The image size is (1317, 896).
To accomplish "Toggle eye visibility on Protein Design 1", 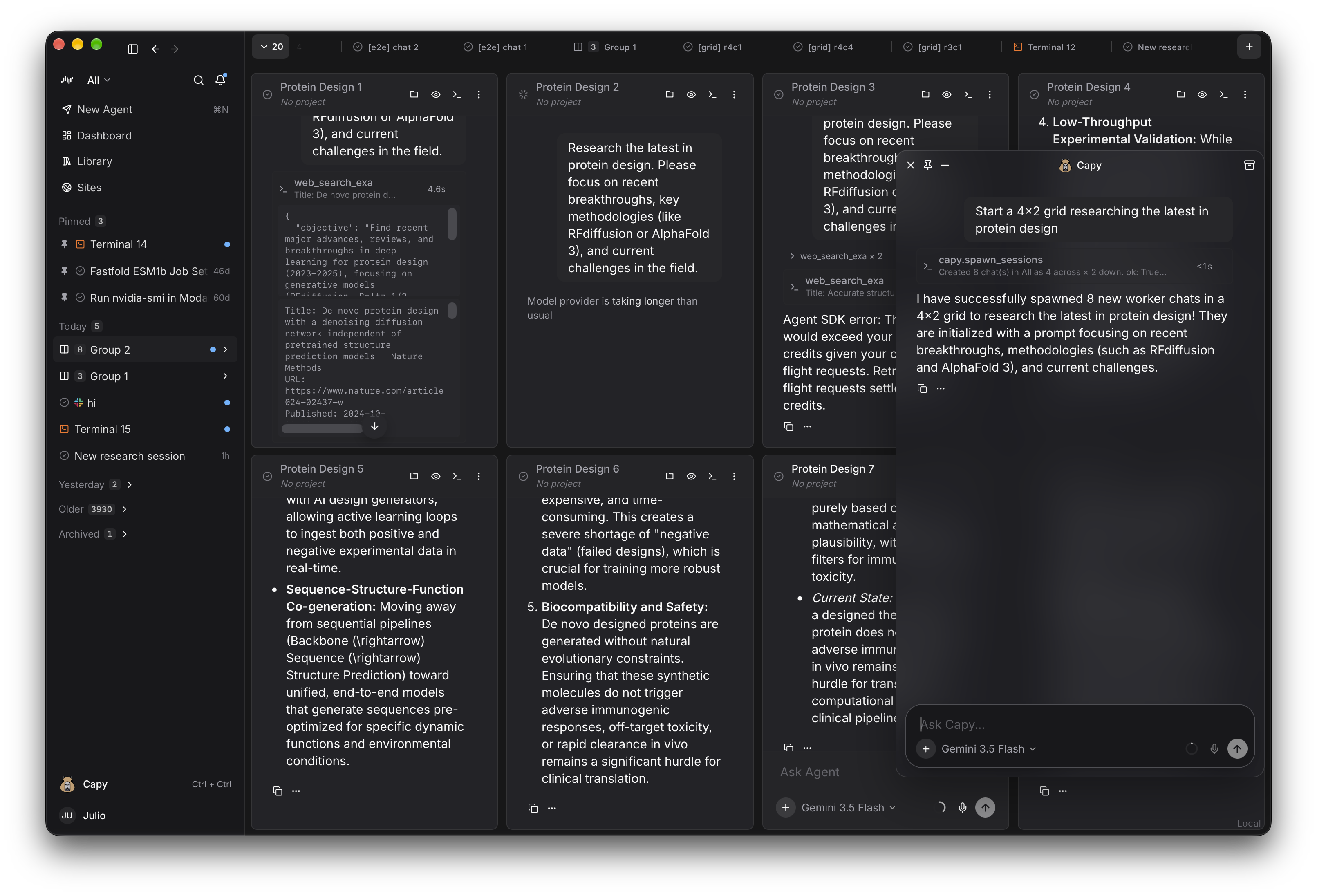I will tap(436, 94).
